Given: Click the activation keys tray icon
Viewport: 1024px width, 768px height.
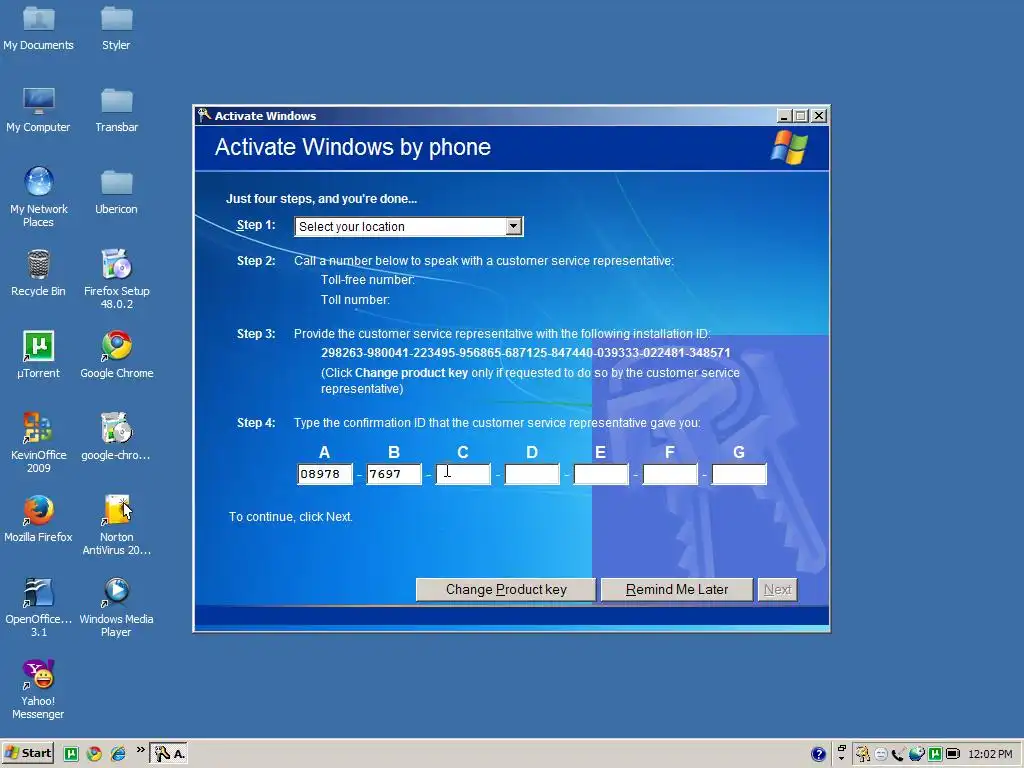Looking at the screenshot, I should click(863, 754).
